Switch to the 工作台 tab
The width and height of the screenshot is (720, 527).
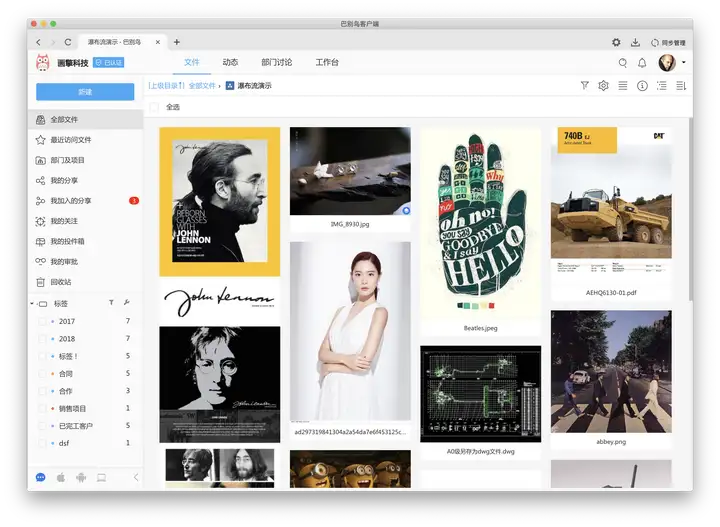(x=327, y=62)
